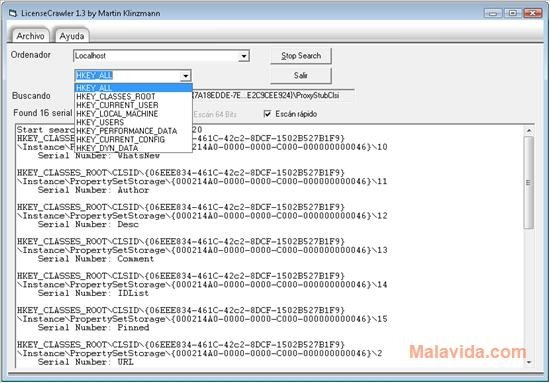The image size is (550, 383).
Task: Click the LicenseCrawler title bar app icon
Action: pos(13,14)
